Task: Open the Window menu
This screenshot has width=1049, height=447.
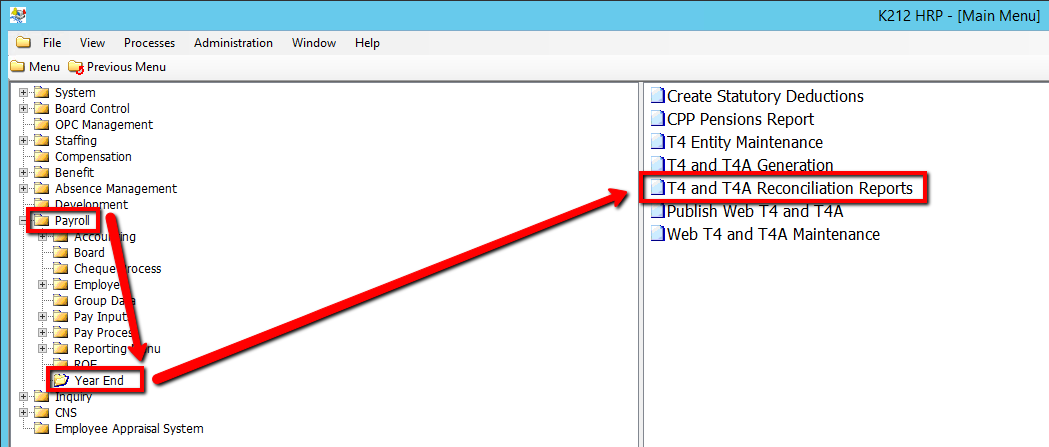Action: click(313, 43)
